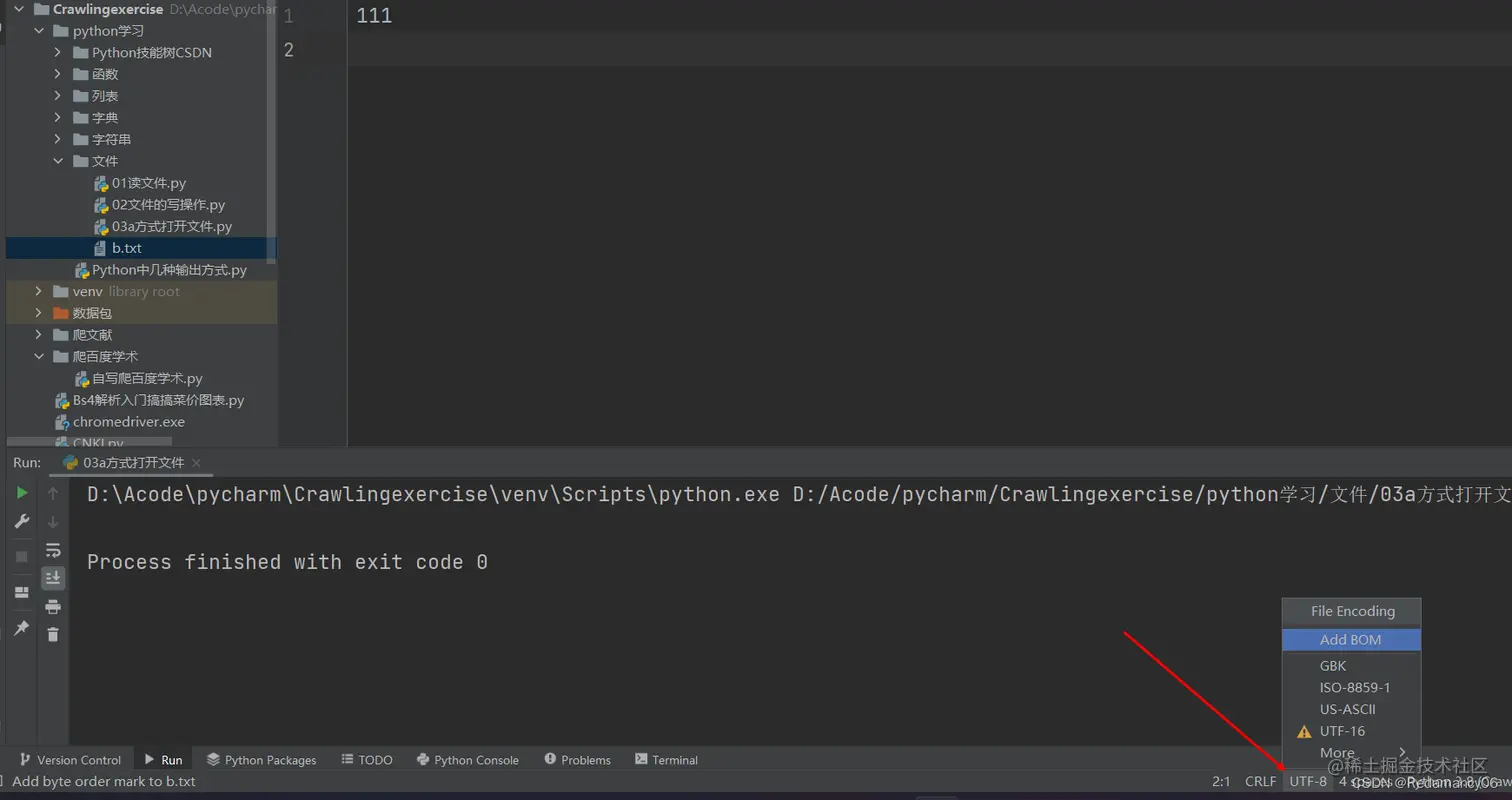Expand the 函数 folder
1512x800 pixels.
[58, 74]
